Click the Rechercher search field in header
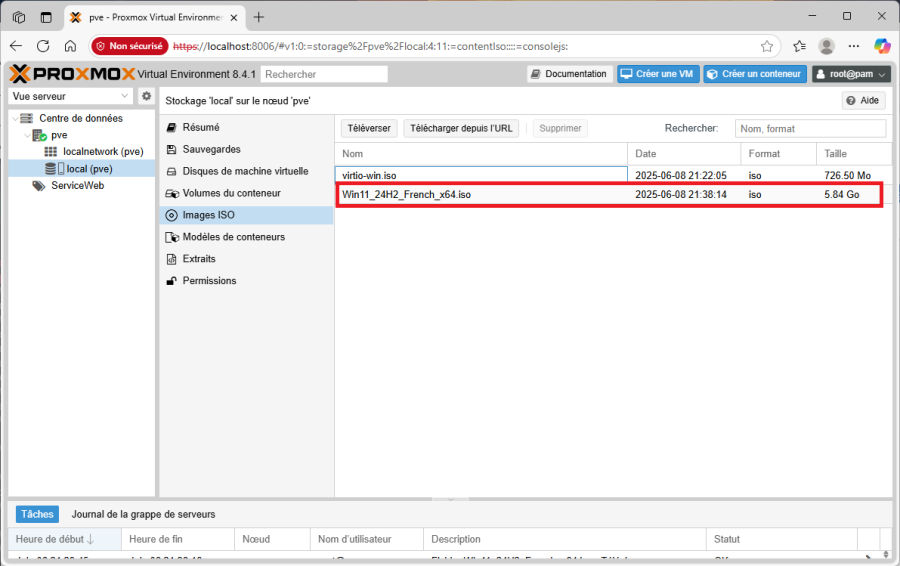 click(324, 74)
